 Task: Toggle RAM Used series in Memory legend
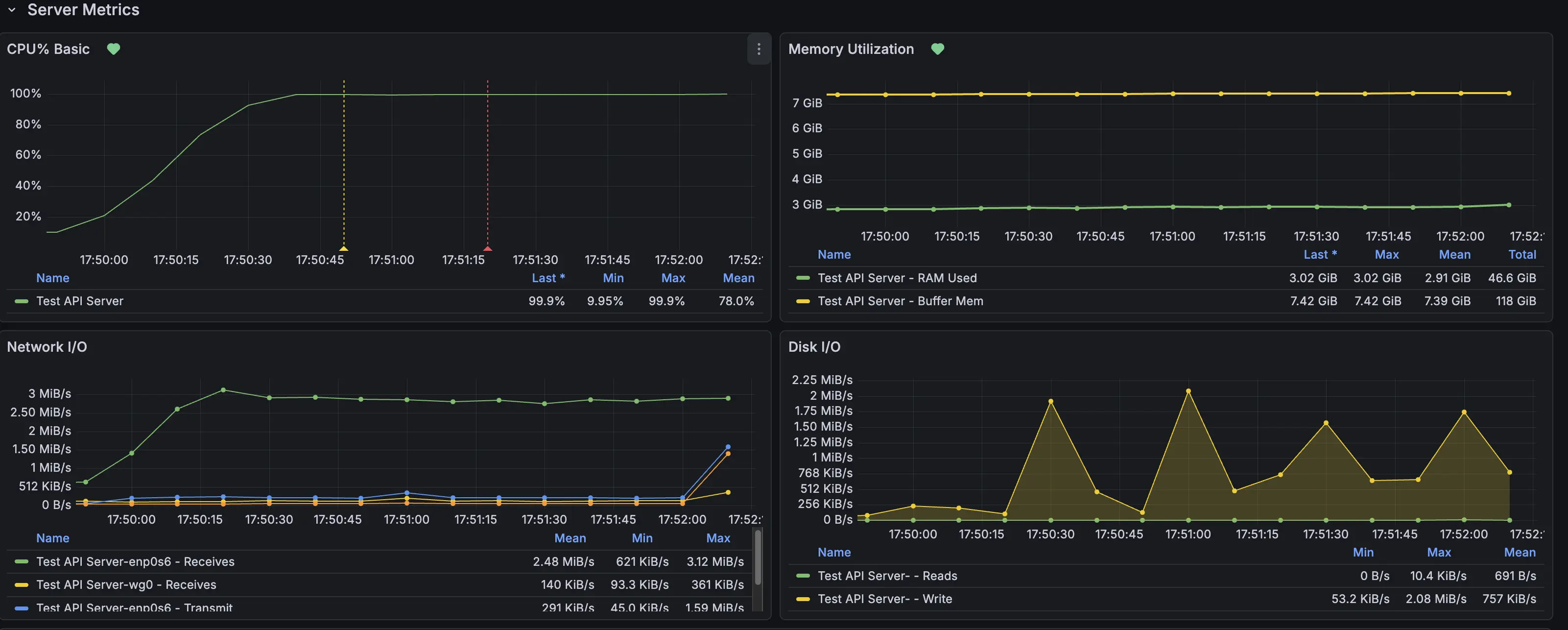(897, 278)
